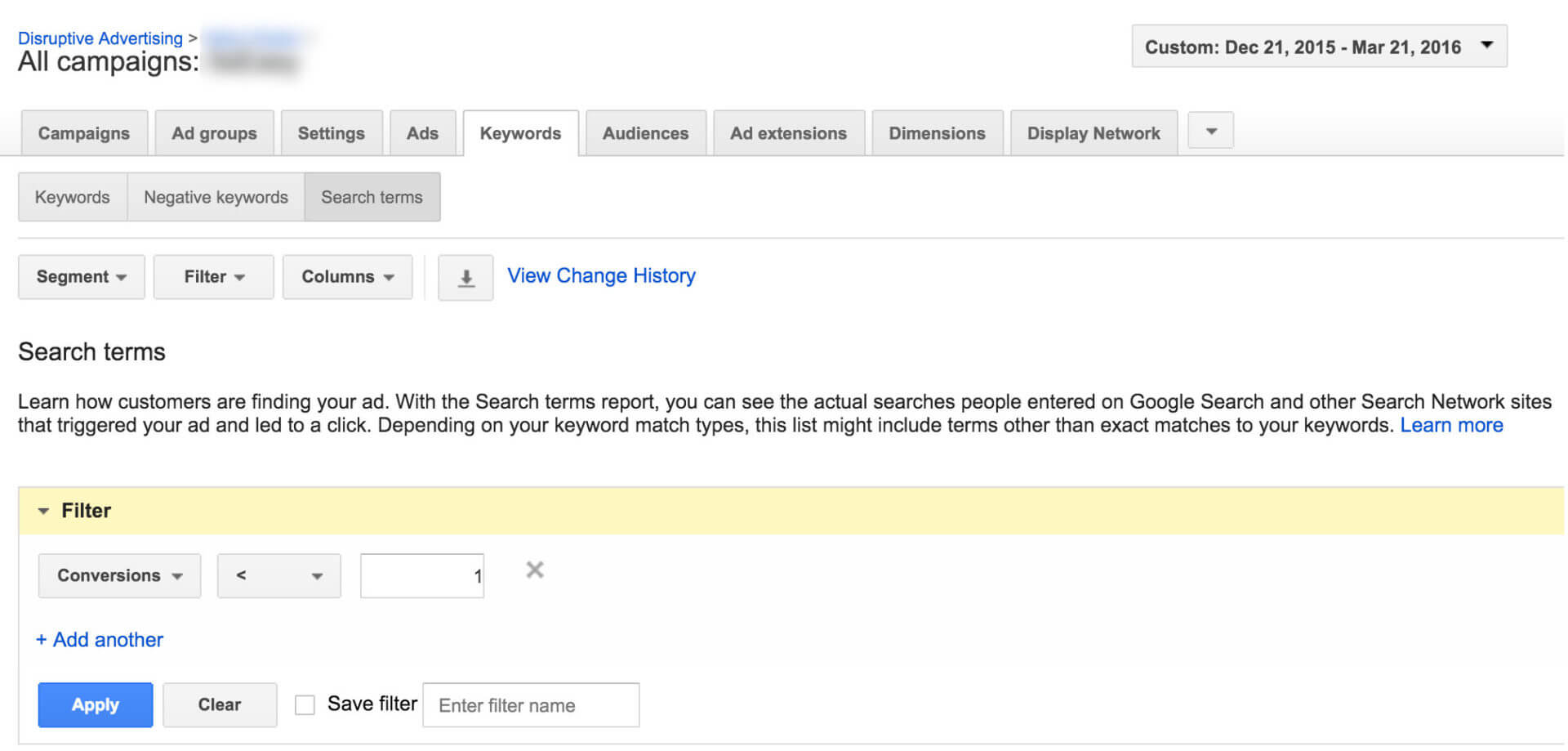
Task: Enable the Save filter checkbox
Action: [305, 704]
